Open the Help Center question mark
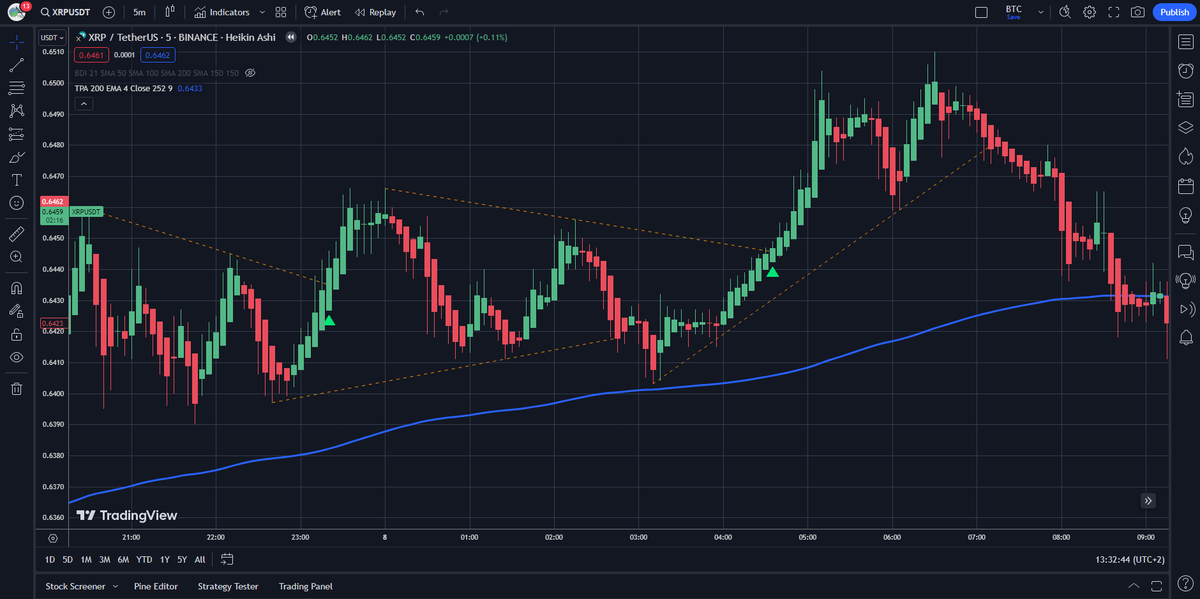1200x599 pixels. pyautogui.click(x=1185, y=583)
